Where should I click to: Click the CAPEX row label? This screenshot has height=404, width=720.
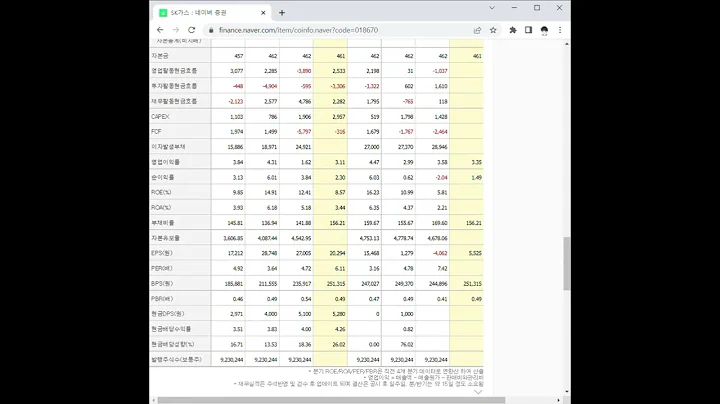pyautogui.click(x=160, y=117)
